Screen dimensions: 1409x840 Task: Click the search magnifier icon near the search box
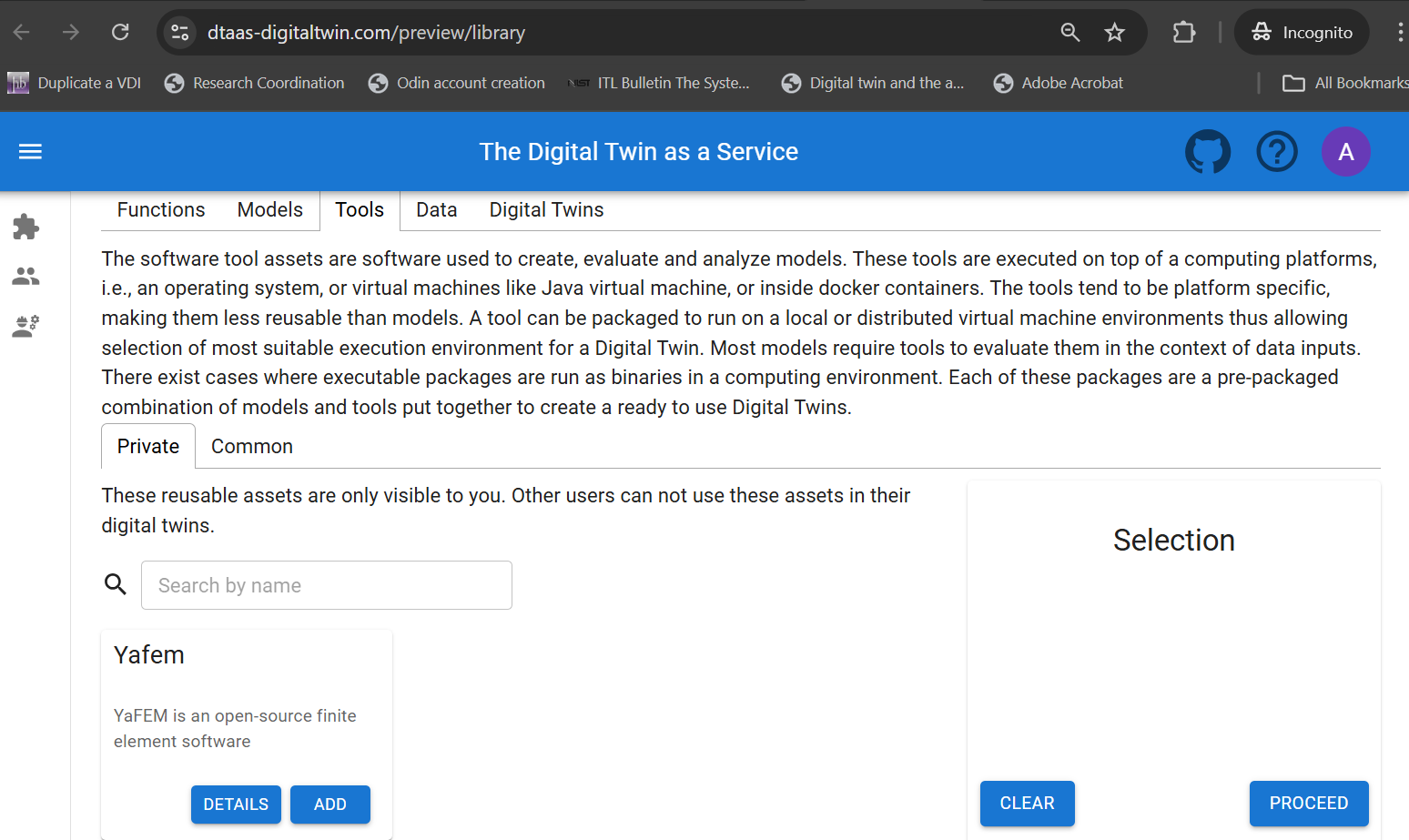coord(116,583)
